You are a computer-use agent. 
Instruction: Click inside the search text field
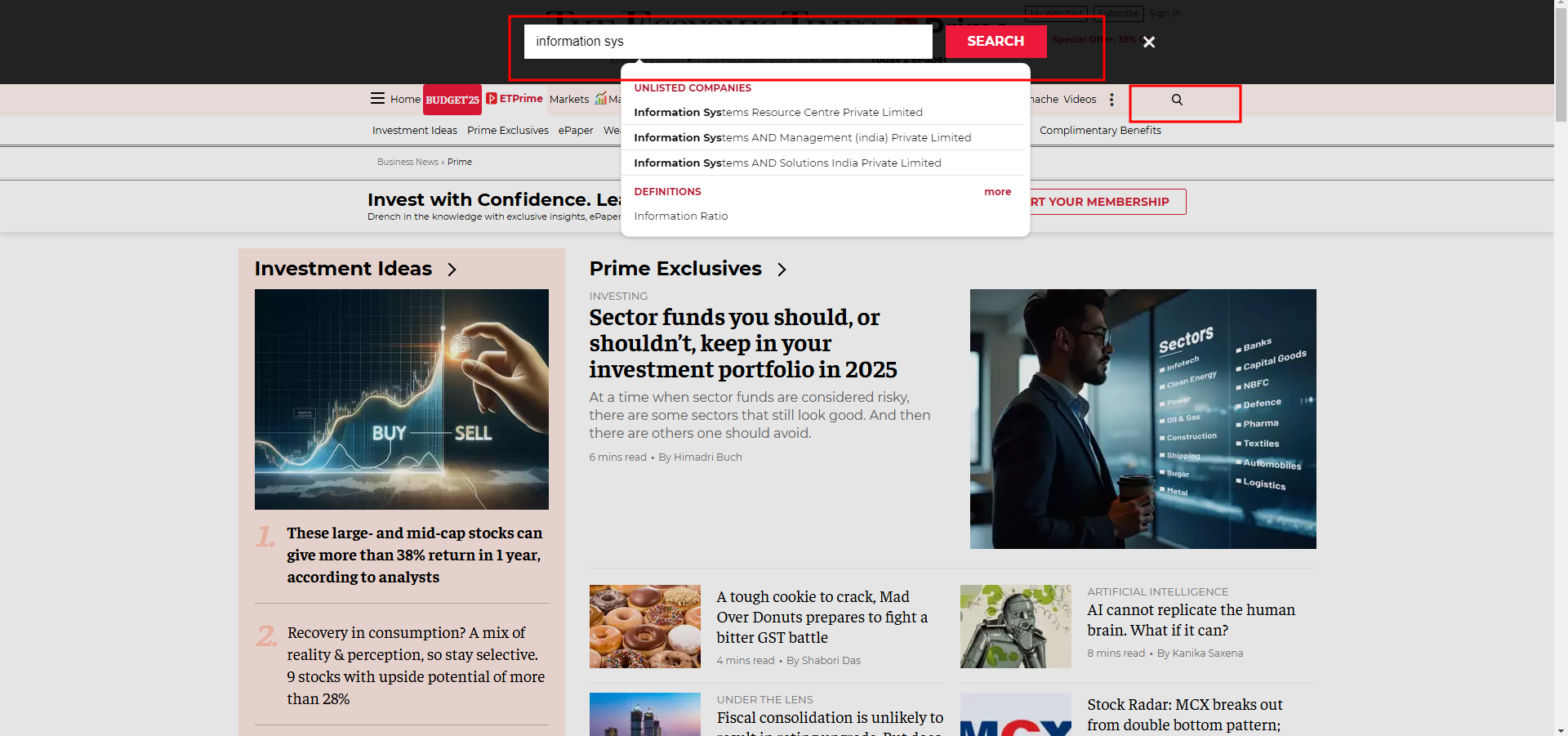tap(727, 42)
